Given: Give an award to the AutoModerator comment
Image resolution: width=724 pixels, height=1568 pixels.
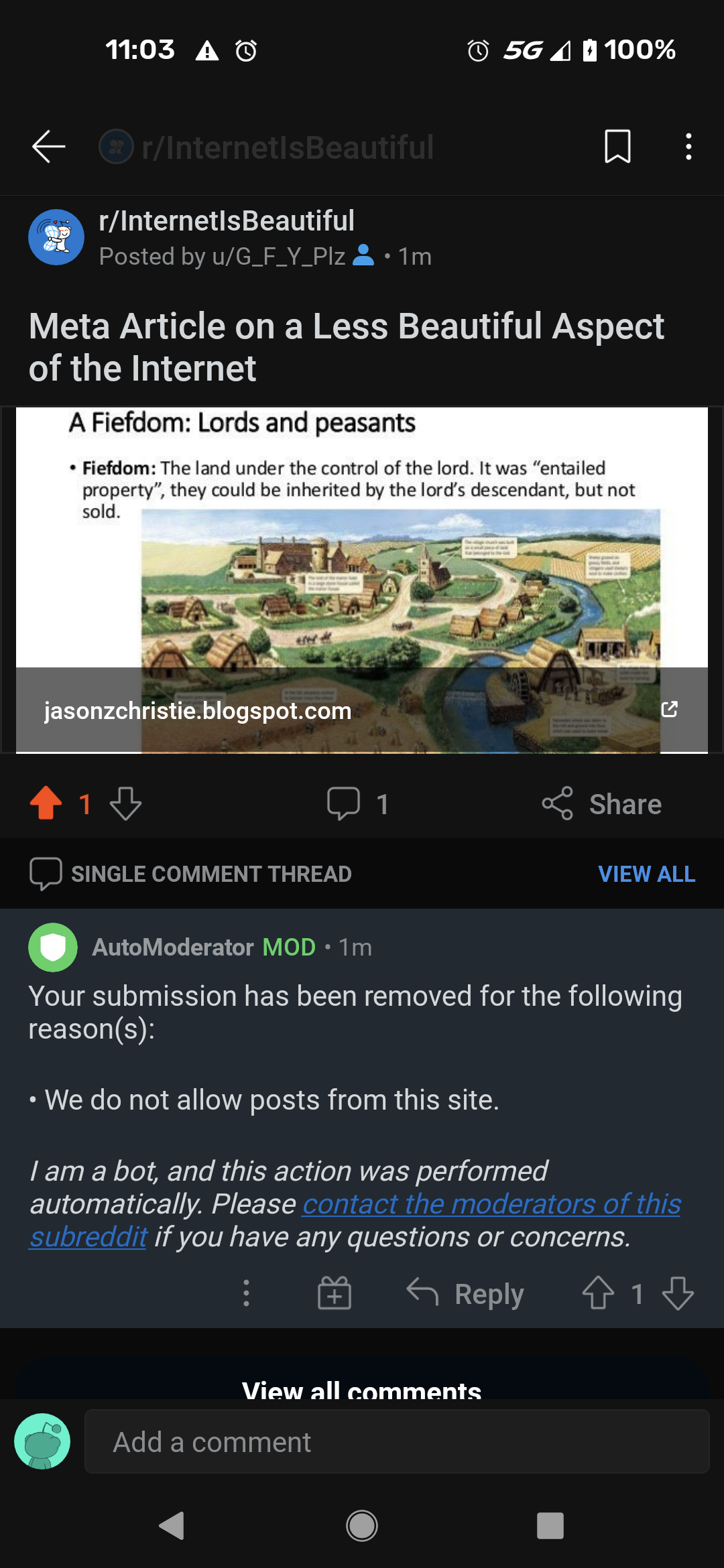Looking at the screenshot, I should click(335, 1293).
